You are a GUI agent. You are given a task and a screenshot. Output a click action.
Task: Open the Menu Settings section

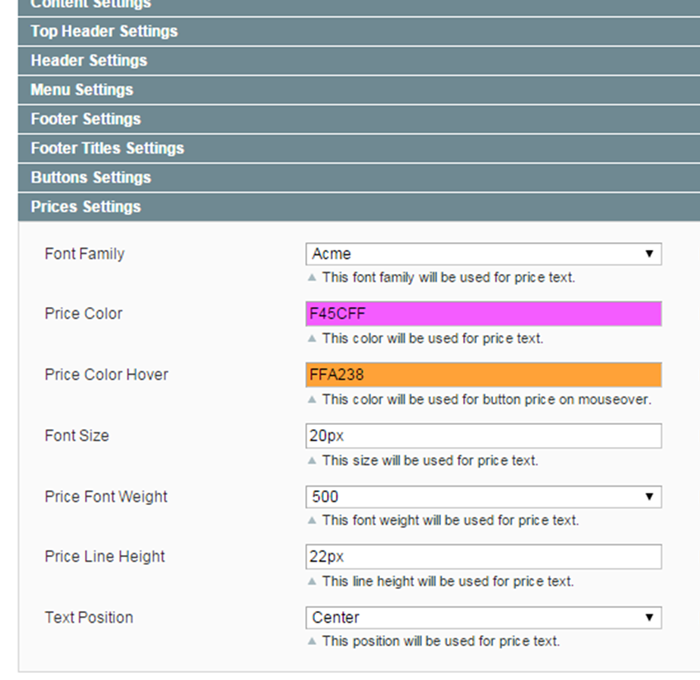tap(359, 90)
